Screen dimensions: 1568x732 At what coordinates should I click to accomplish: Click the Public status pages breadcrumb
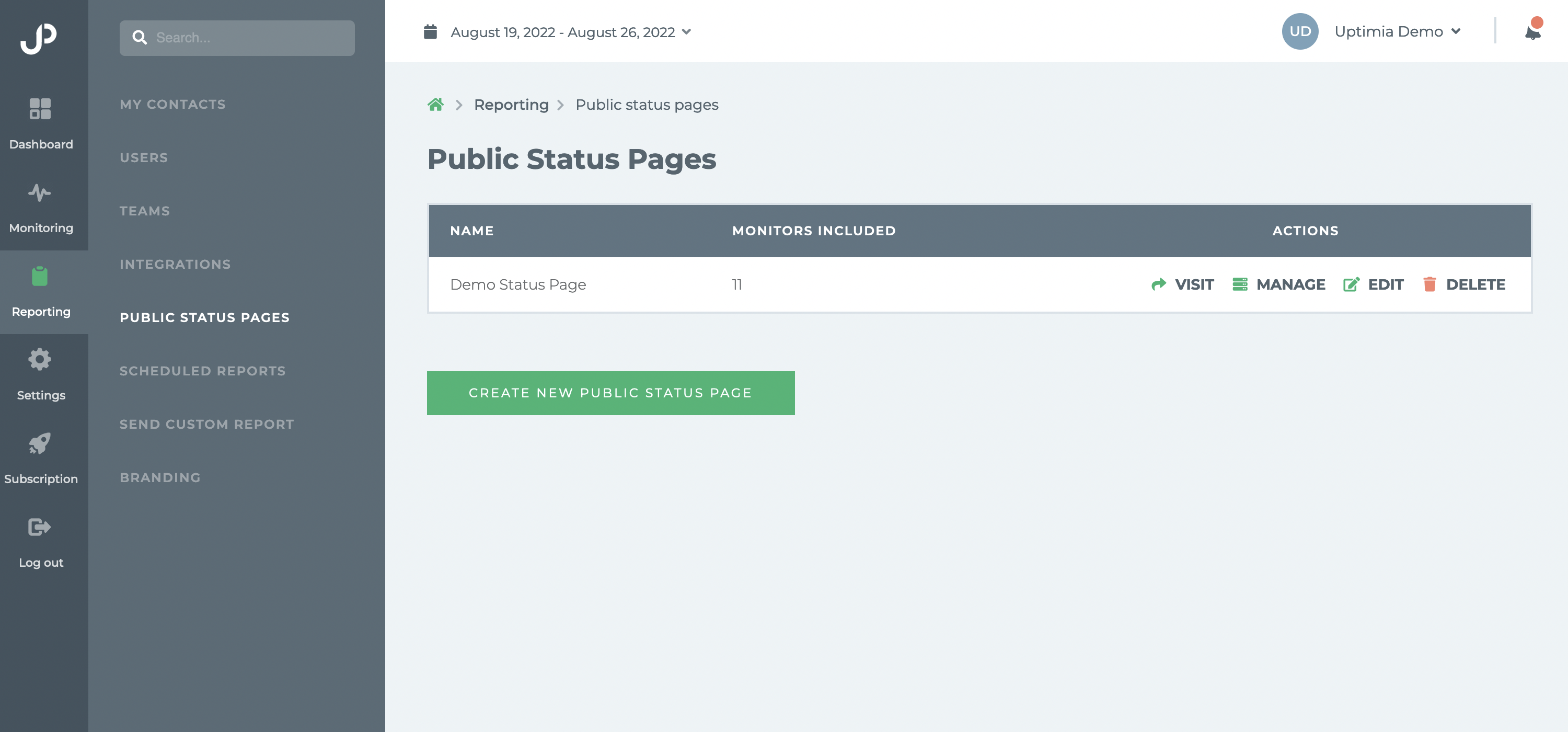pos(647,105)
